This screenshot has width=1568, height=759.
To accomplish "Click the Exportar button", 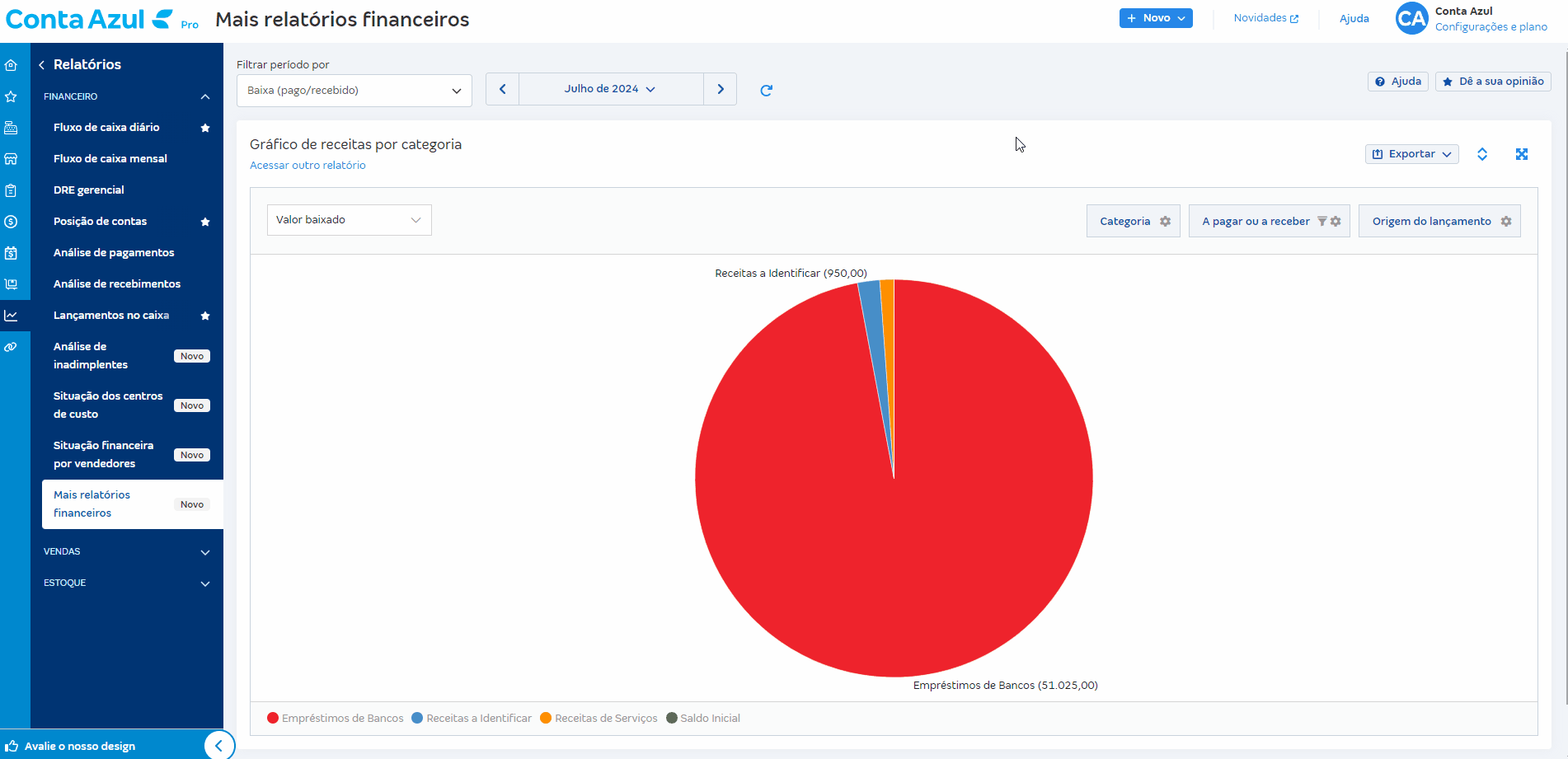I will [1411, 154].
